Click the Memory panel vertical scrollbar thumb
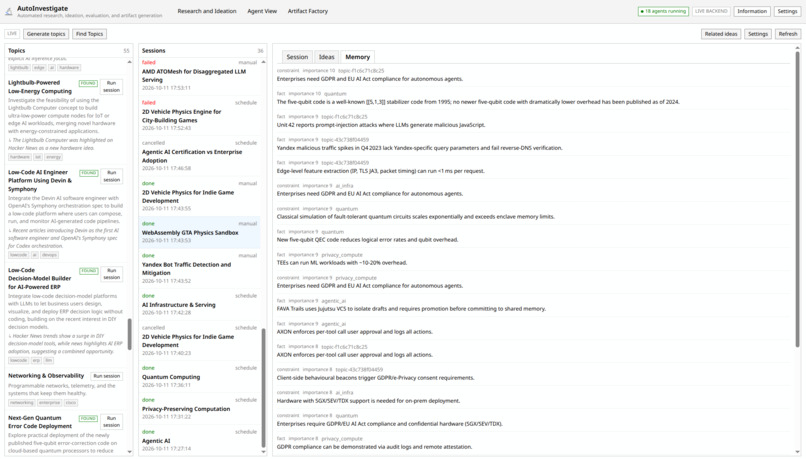Viewport: 806px width, 459px height. click(x=798, y=198)
